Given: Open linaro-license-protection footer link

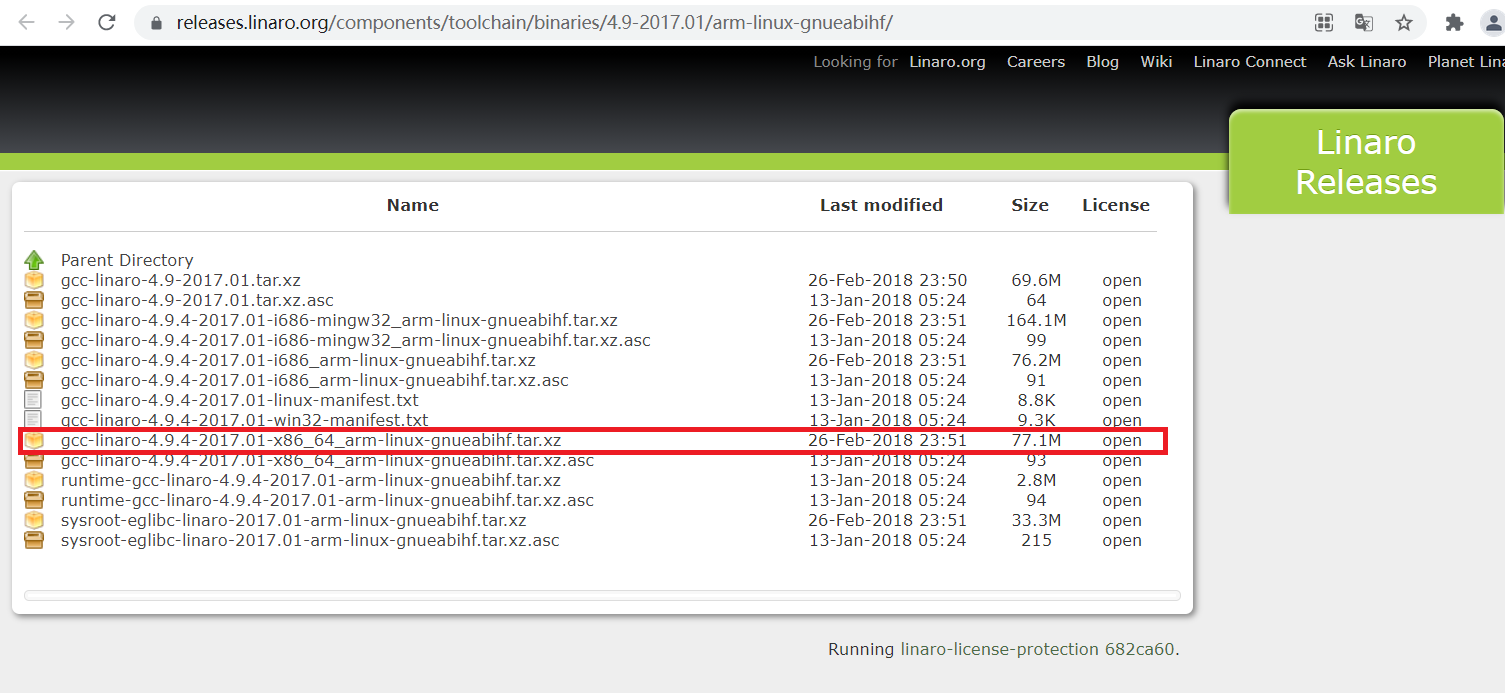Looking at the screenshot, I should point(999,649).
